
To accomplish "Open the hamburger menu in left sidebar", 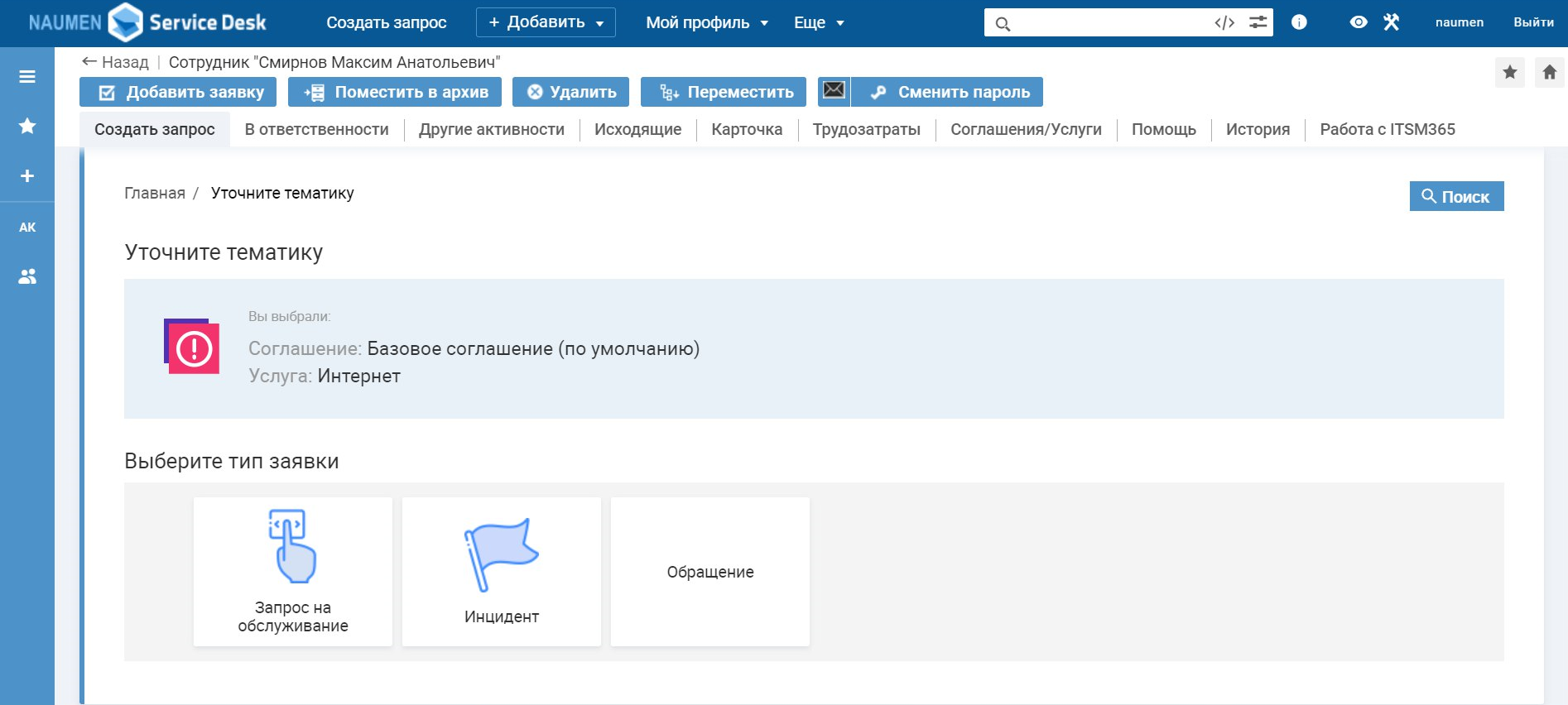I will pyautogui.click(x=27, y=77).
